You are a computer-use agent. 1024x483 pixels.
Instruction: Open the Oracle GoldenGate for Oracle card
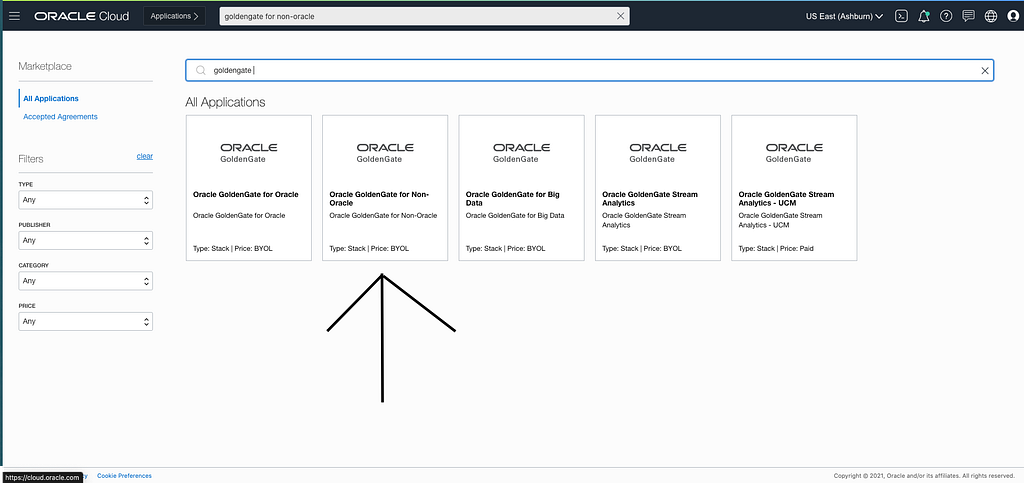pyautogui.click(x=249, y=188)
